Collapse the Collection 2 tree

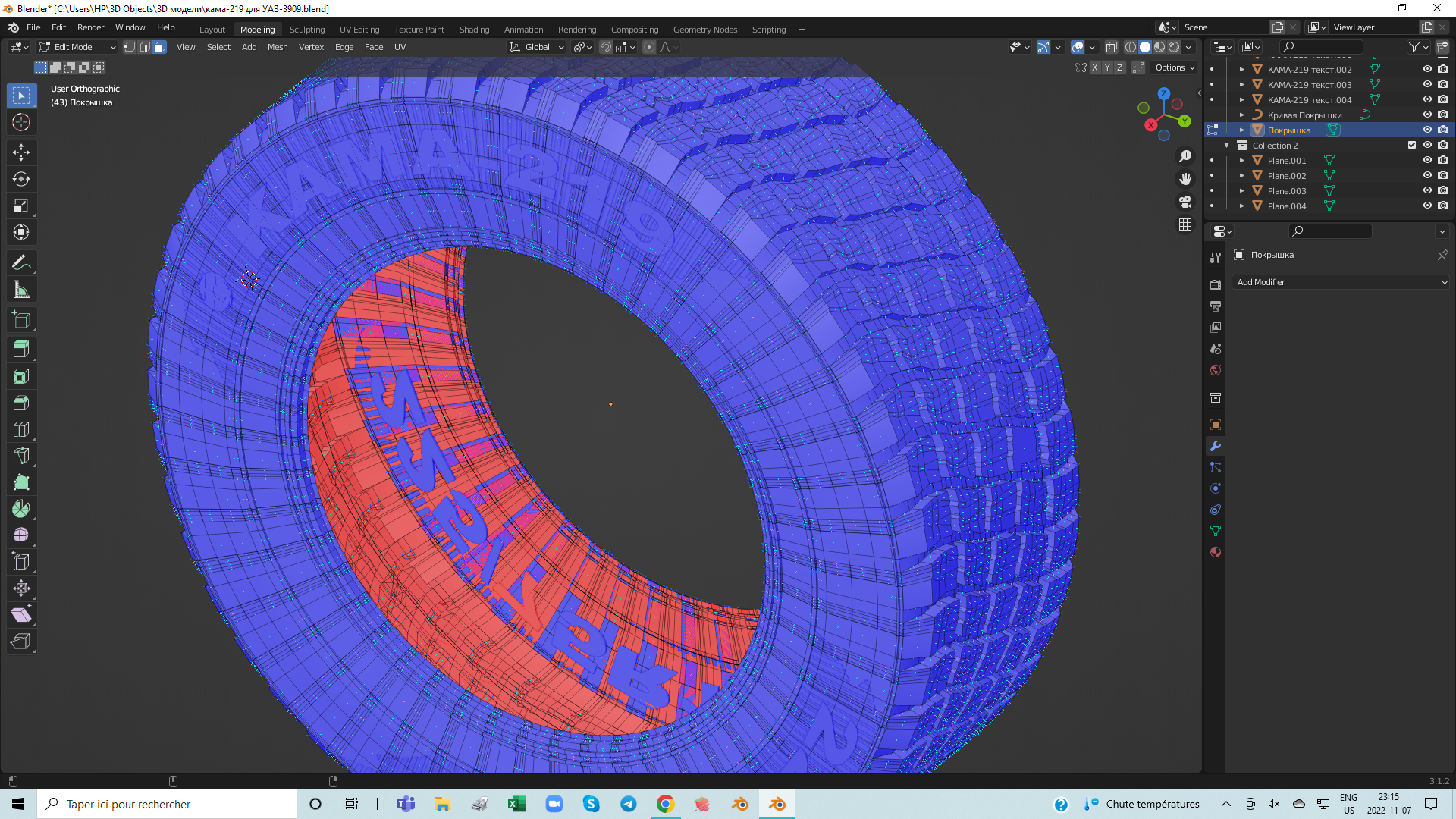coord(1226,146)
